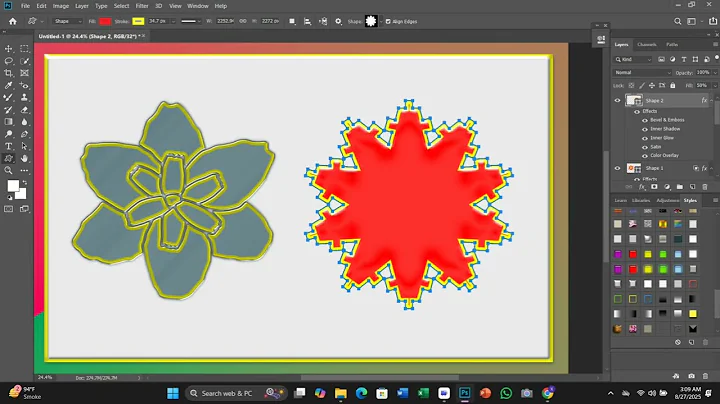The width and height of the screenshot is (720, 404).
Task: Click the new group folder icon
Action: (x=680, y=187)
